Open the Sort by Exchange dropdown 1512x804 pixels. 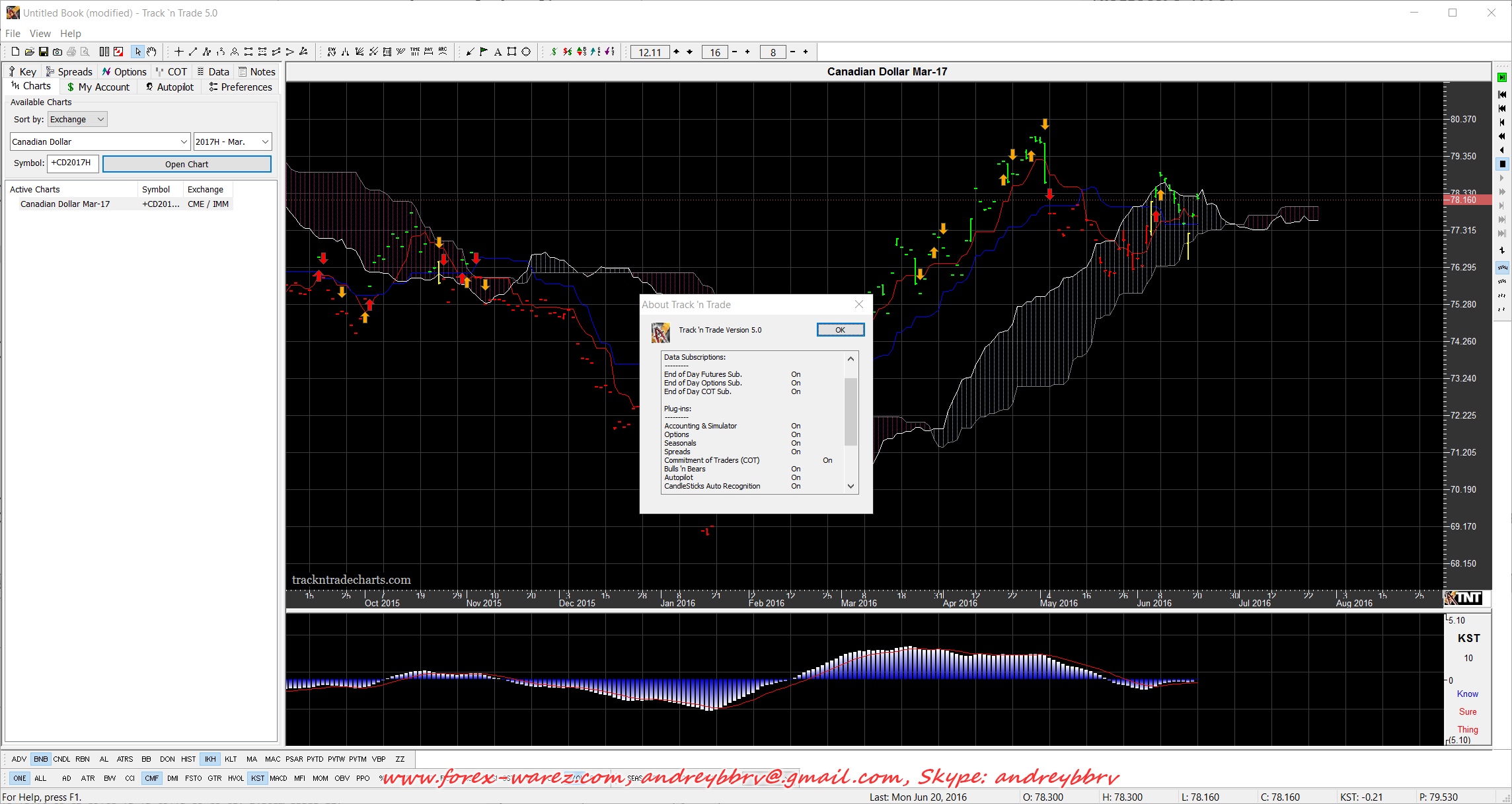click(x=77, y=120)
